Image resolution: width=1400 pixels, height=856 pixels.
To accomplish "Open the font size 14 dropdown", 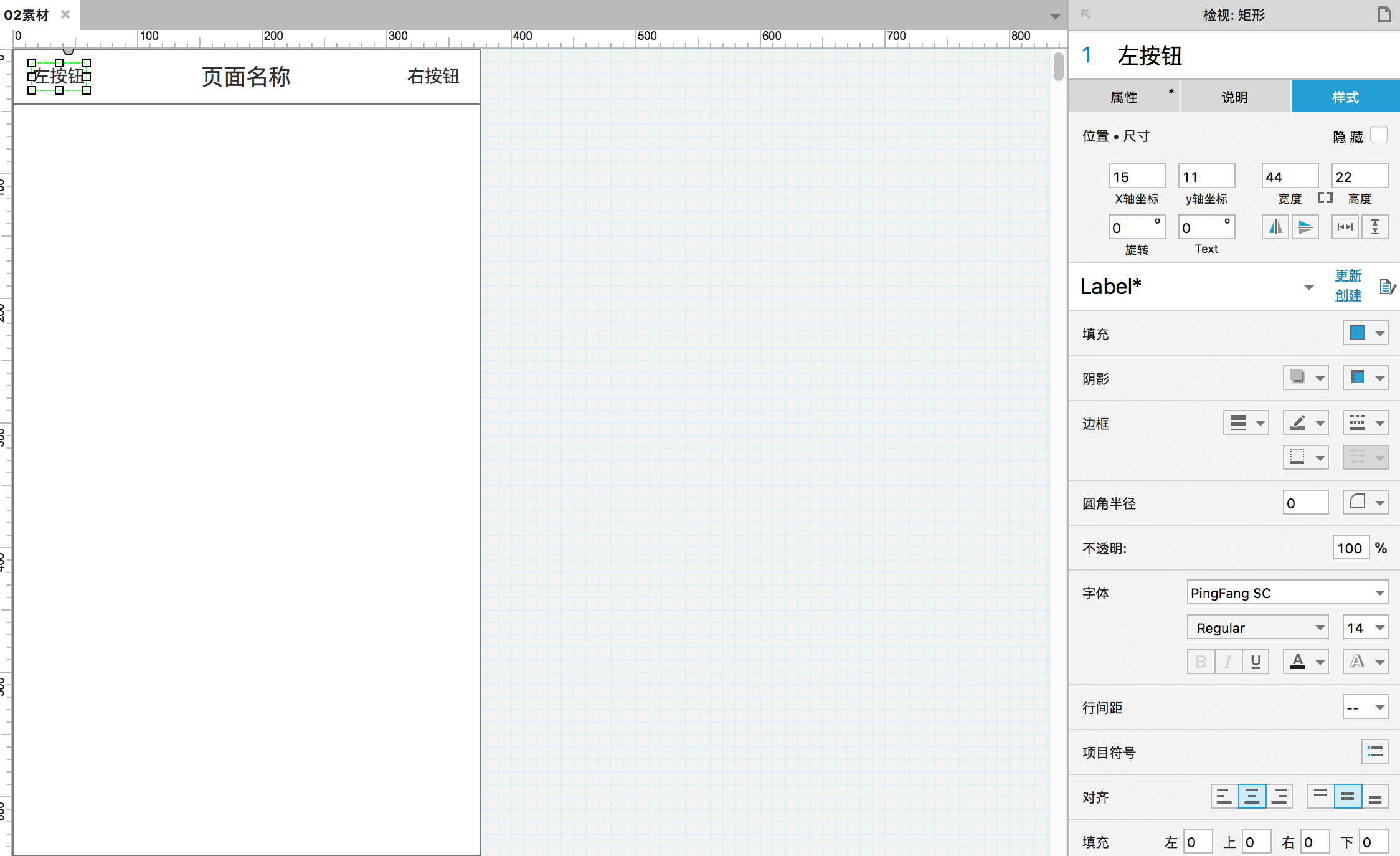I will pos(1365,627).
